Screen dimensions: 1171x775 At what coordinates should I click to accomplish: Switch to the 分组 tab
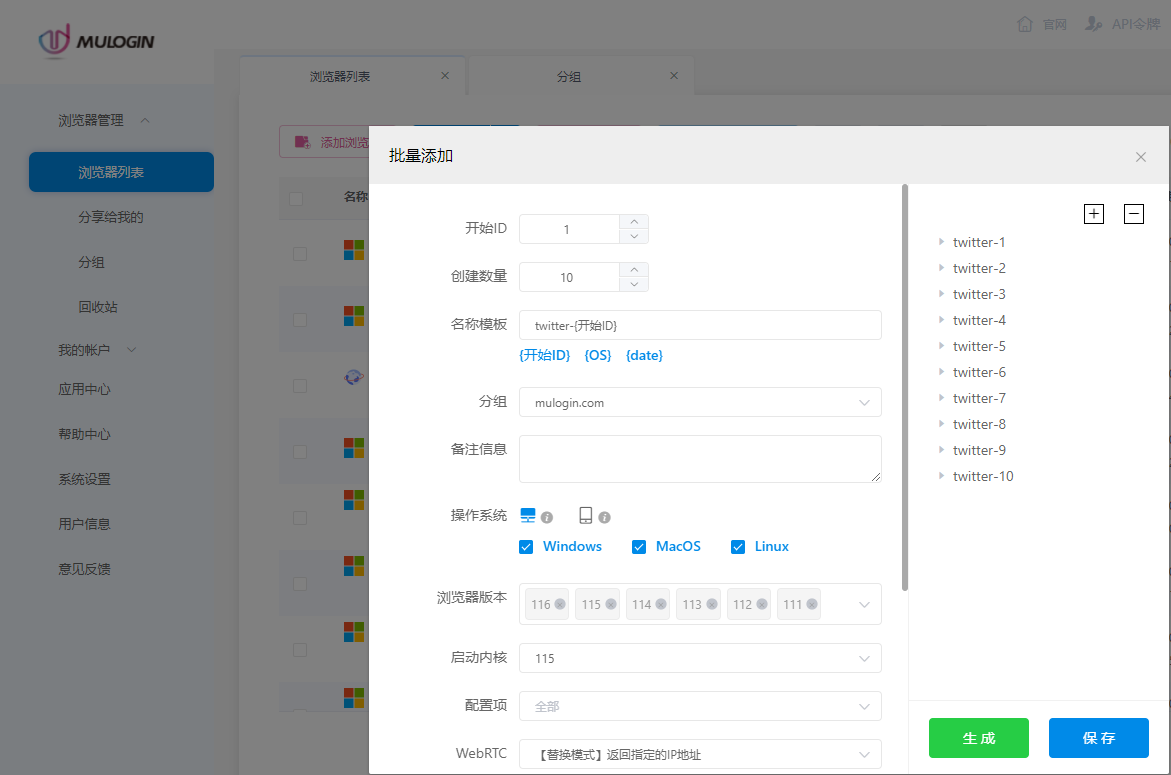(569, 76)
